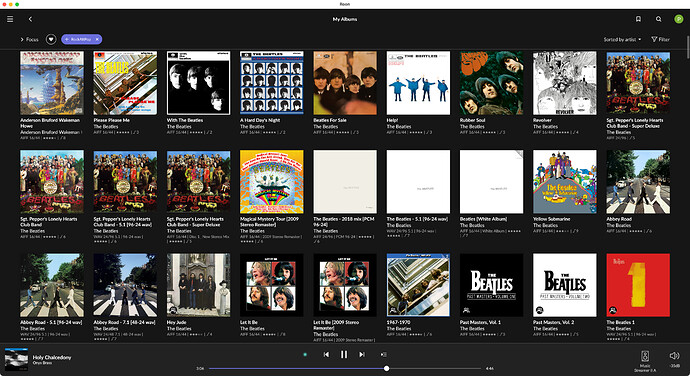Pause the current track

tap(344, 354)
